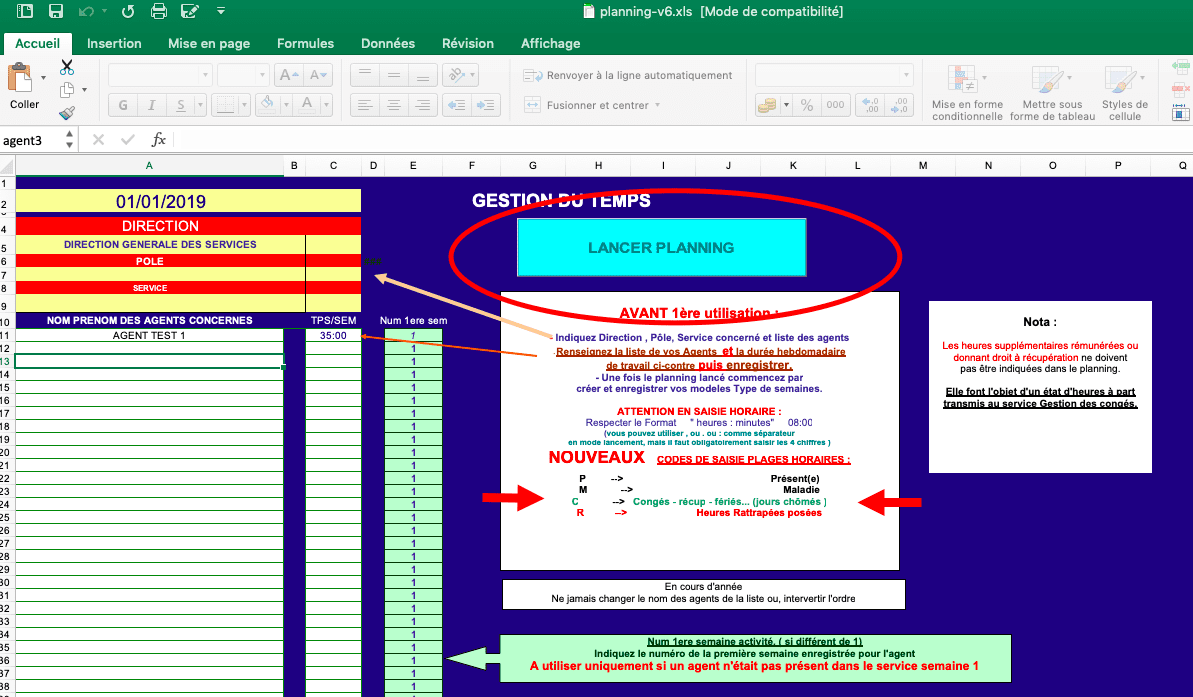The width and height of the screenshot is (1193, 697).
Task: Open the Formules tab
Action: pyautogui.click(x=305, y=43)
